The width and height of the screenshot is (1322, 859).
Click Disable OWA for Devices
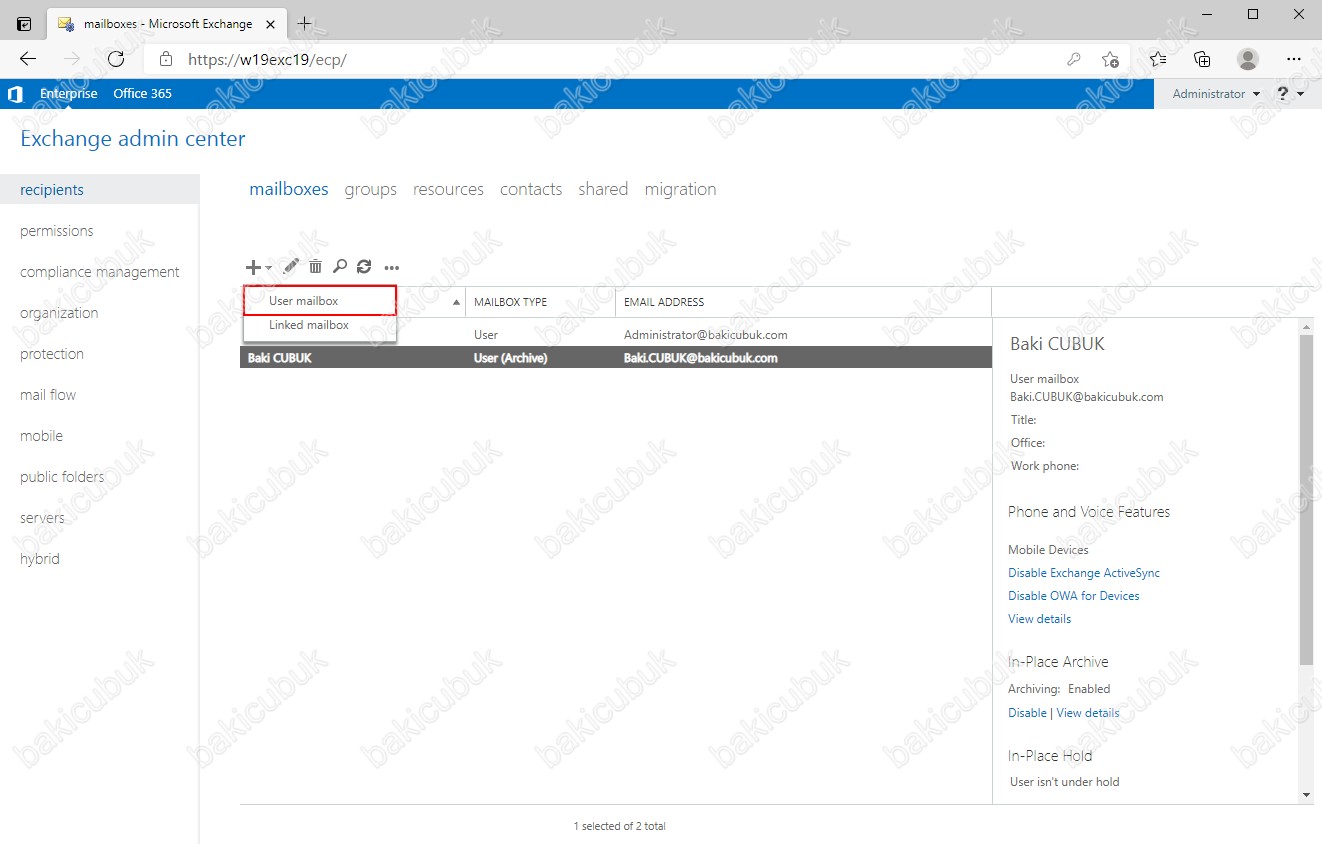(x=1074, y=596)
